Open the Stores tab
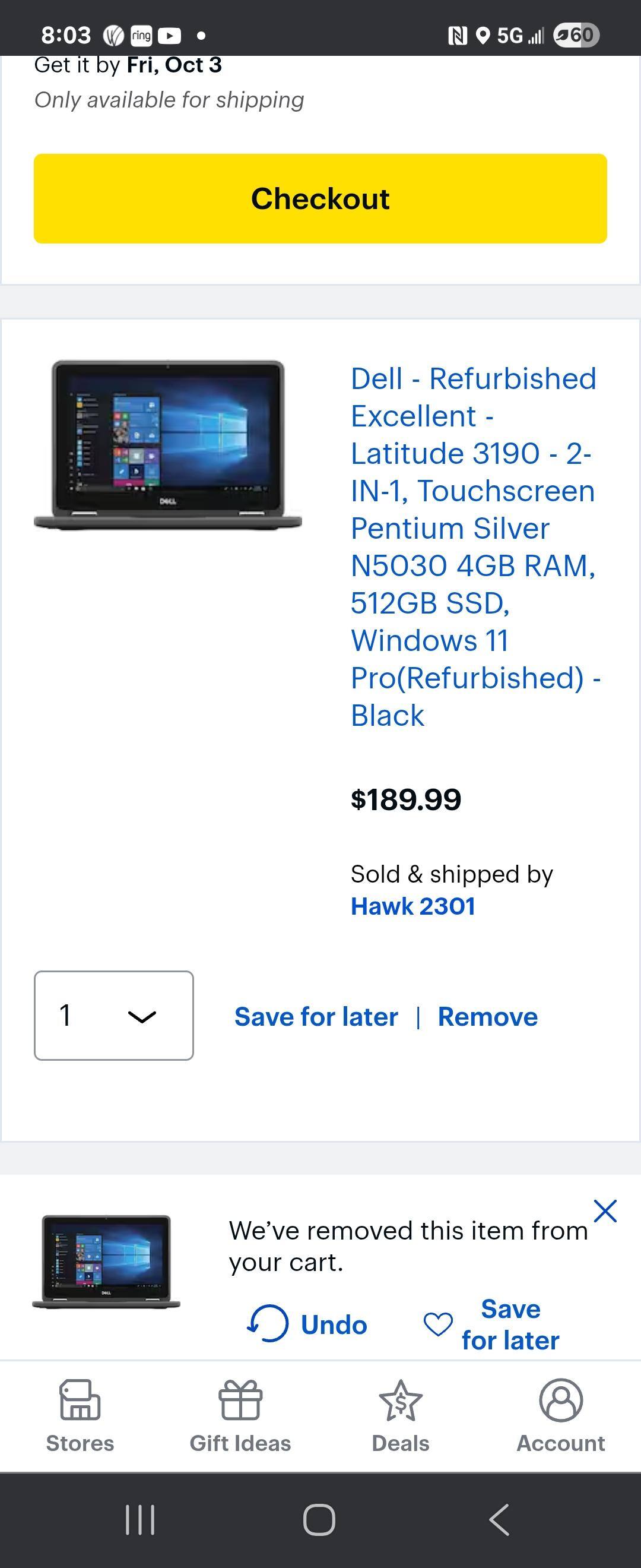The width and height of the screenshot is (641, 1568). pyautogui.click(x=80, y=1416)
